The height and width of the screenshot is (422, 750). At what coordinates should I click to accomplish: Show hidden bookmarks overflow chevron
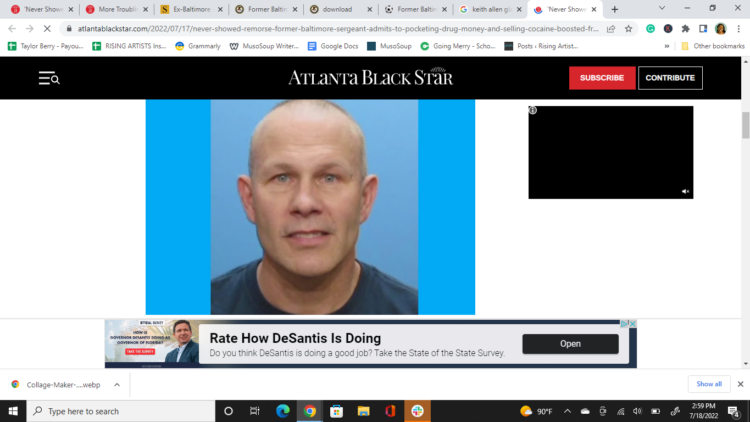point(667,46)
